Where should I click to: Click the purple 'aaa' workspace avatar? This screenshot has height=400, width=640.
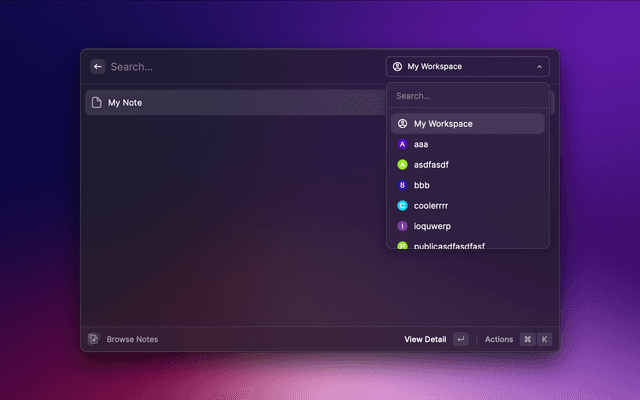click(x=402, y=144)
